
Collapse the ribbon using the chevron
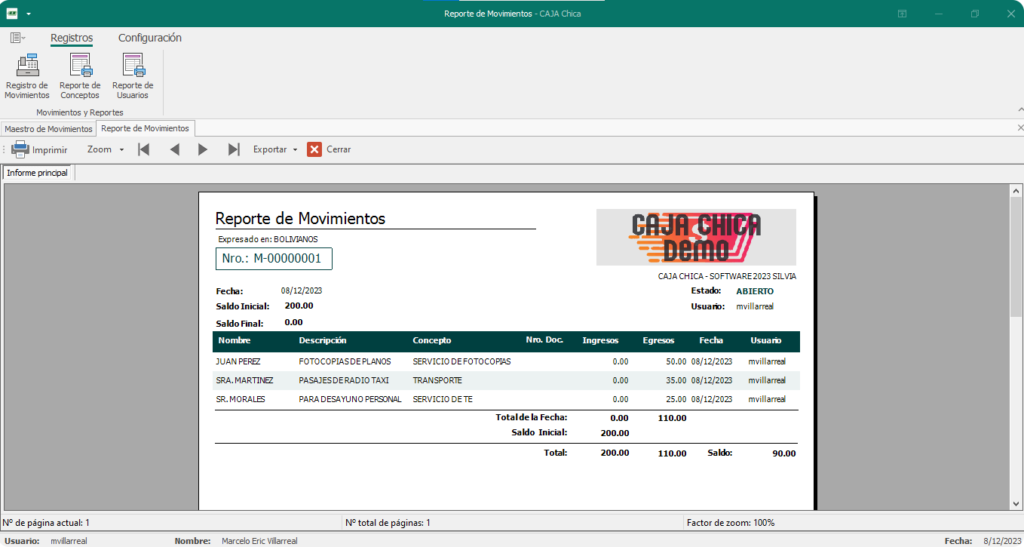tap(1018, 109)
